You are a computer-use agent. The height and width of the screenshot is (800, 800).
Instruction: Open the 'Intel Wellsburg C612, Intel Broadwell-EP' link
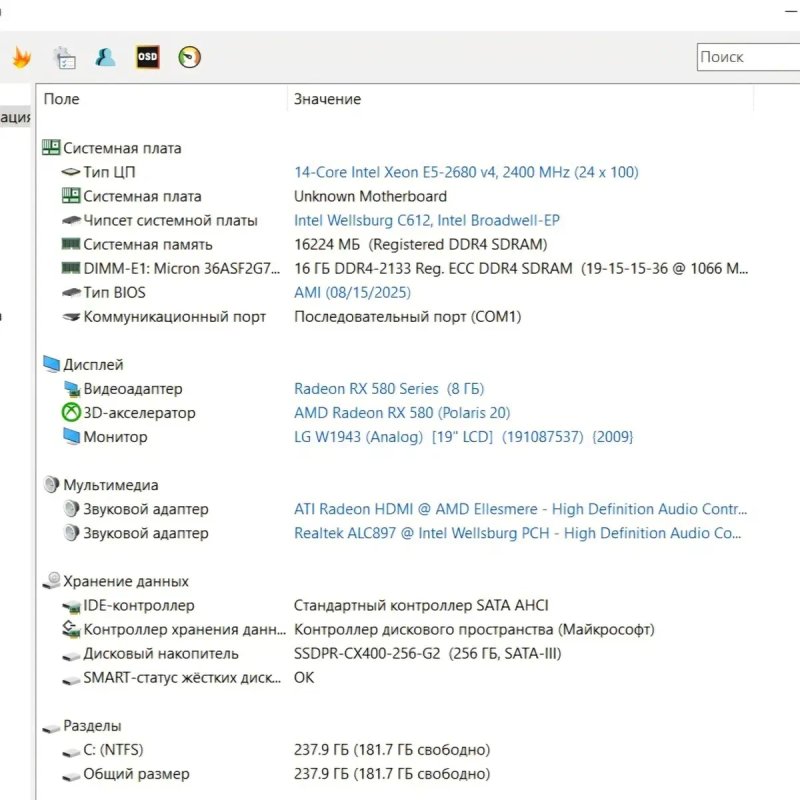coord(427,220)
